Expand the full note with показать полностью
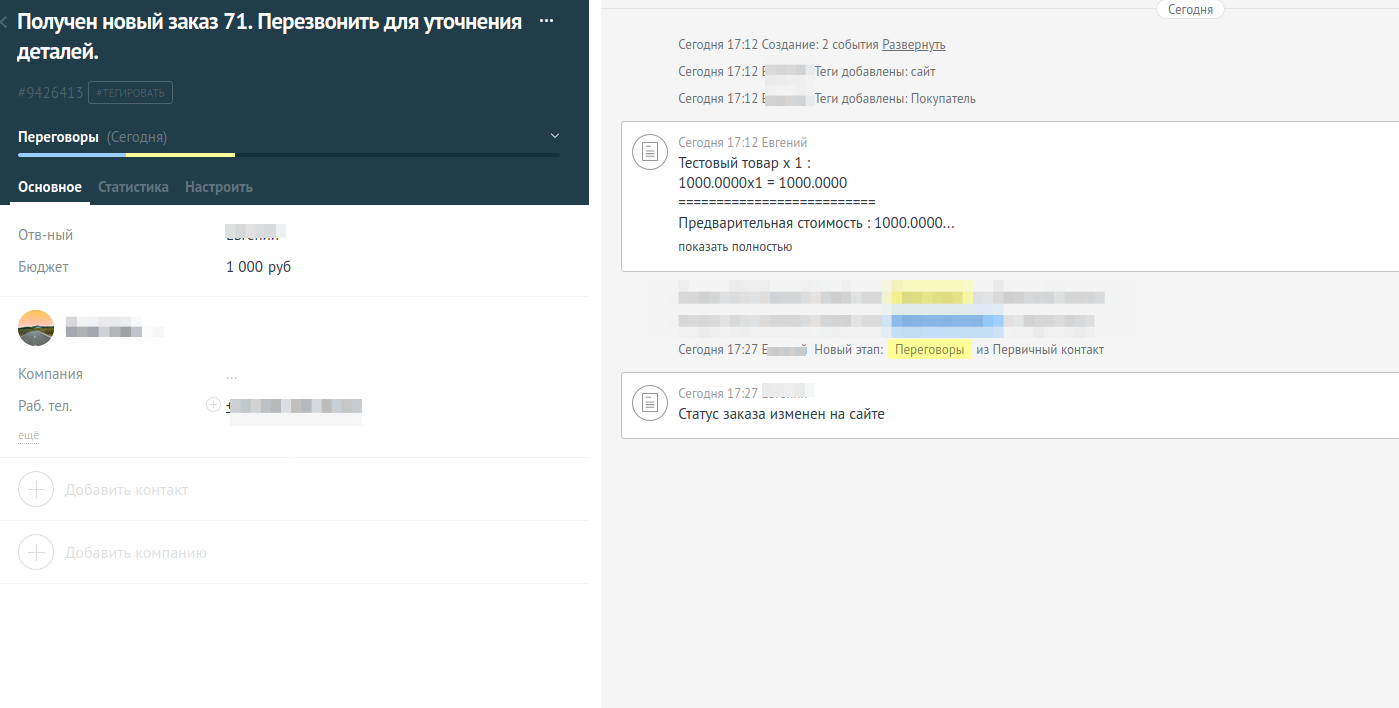 coord(735,247)
